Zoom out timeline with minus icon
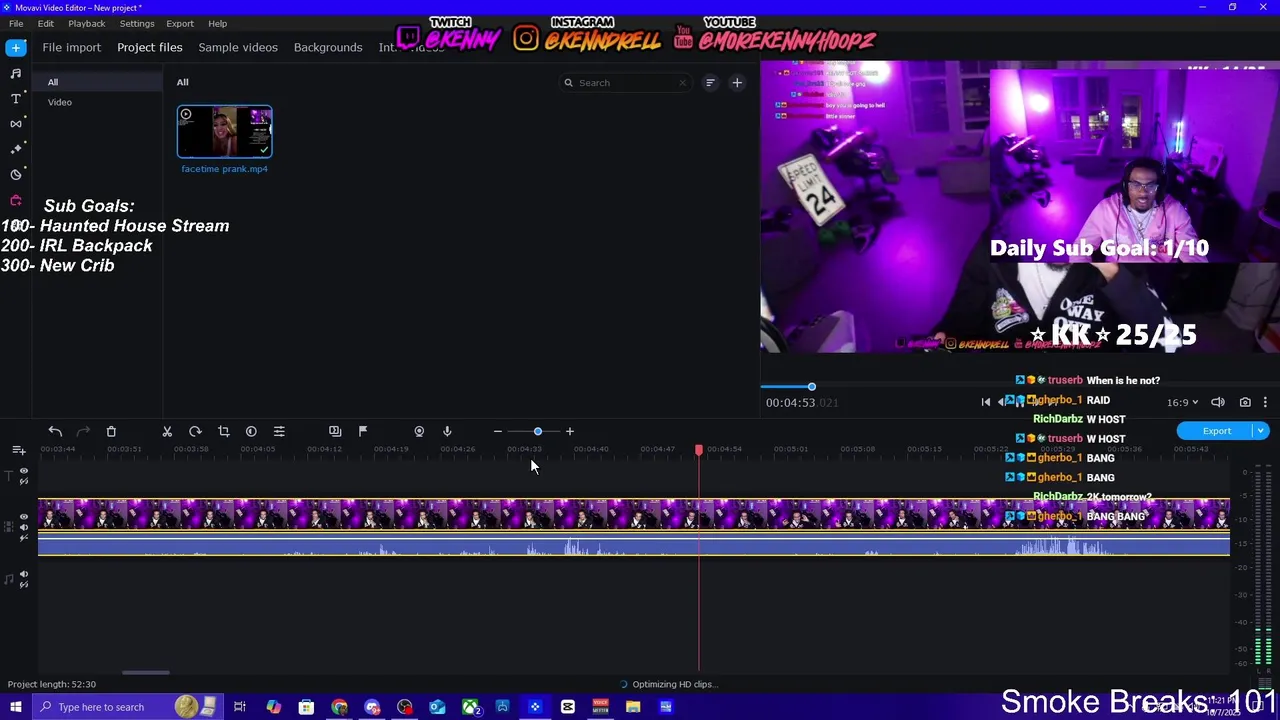The height and width of the screenshot is (720, 1280). pos(497,431)
